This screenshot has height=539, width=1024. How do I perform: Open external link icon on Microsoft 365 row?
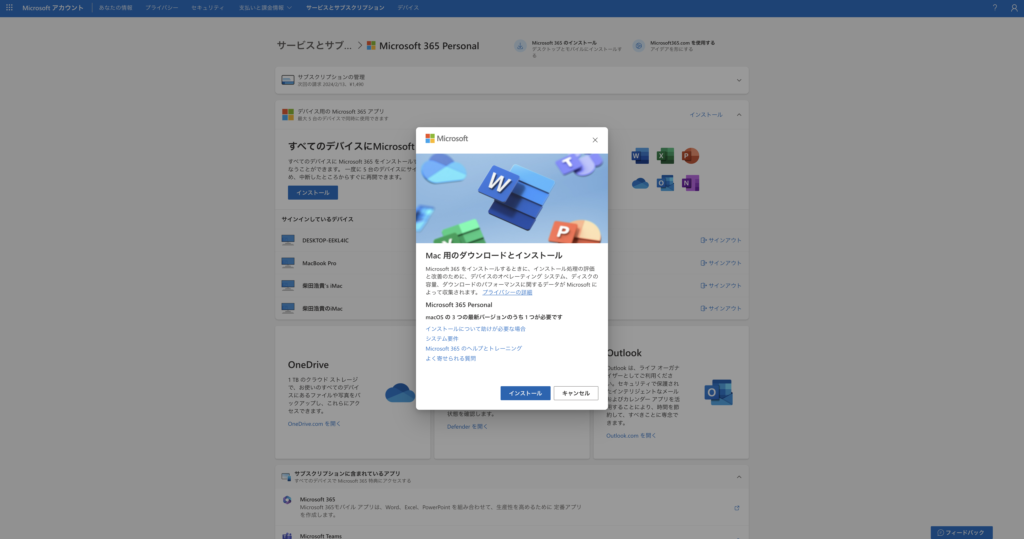[x=737, y=508]
